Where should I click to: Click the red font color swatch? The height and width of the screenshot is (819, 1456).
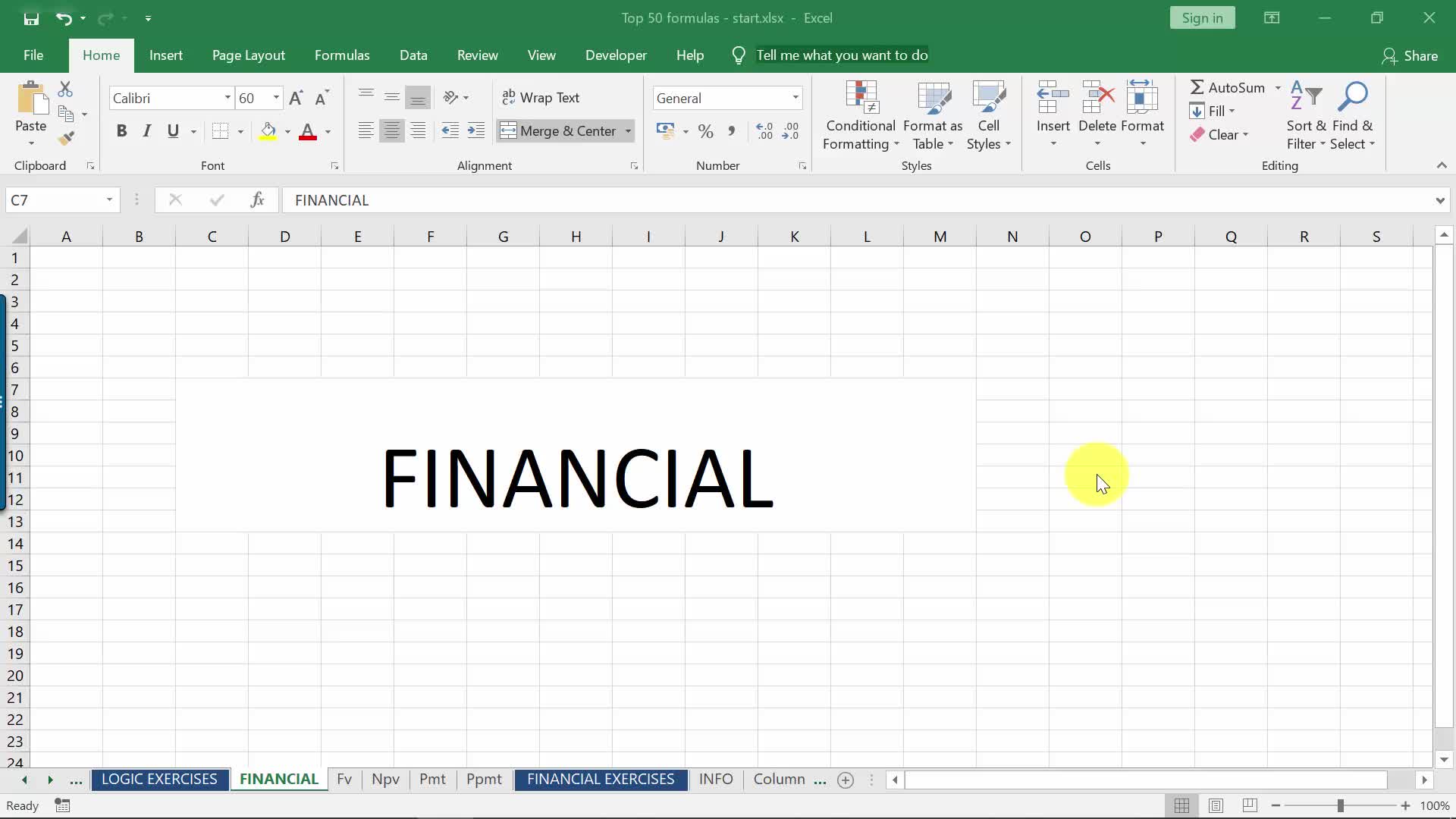pyautogui.click(x=308, y=131)
